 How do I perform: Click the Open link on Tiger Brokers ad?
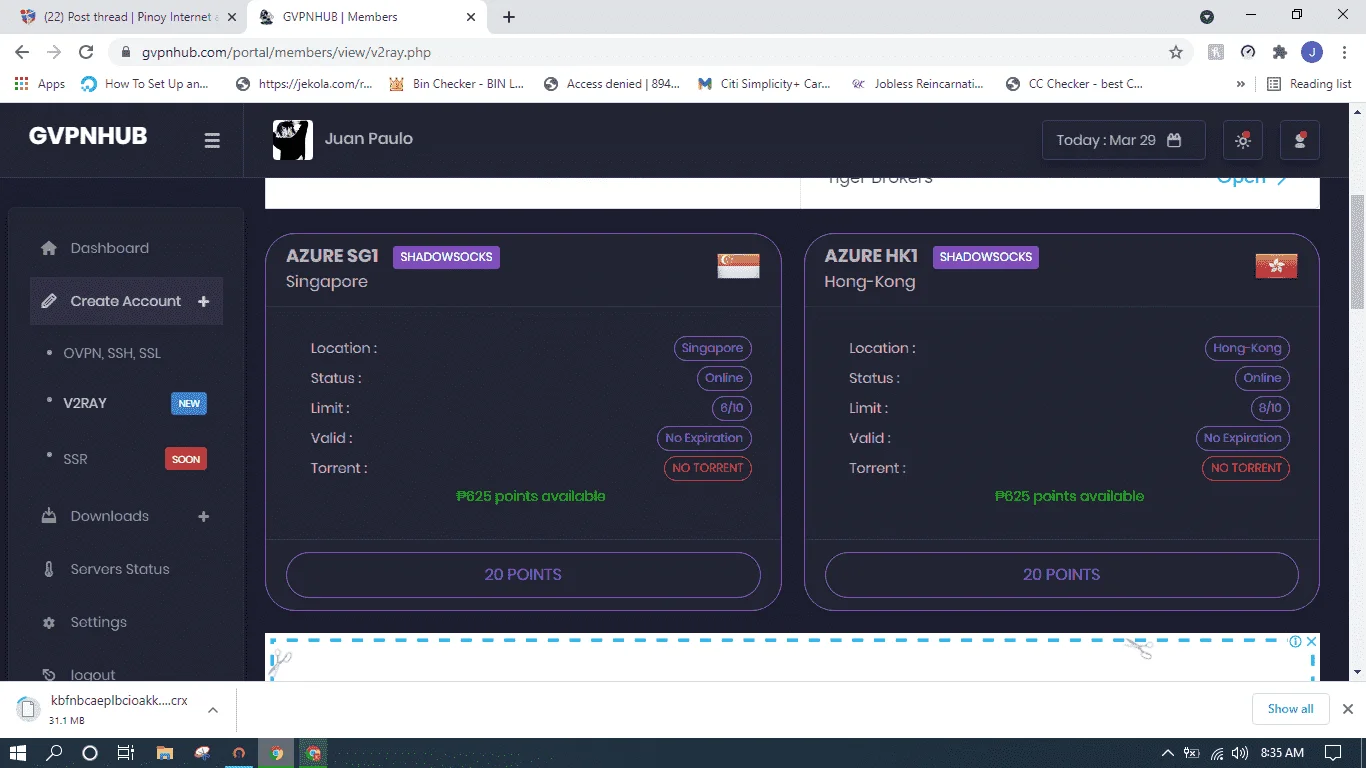[x=1251, y=179]
